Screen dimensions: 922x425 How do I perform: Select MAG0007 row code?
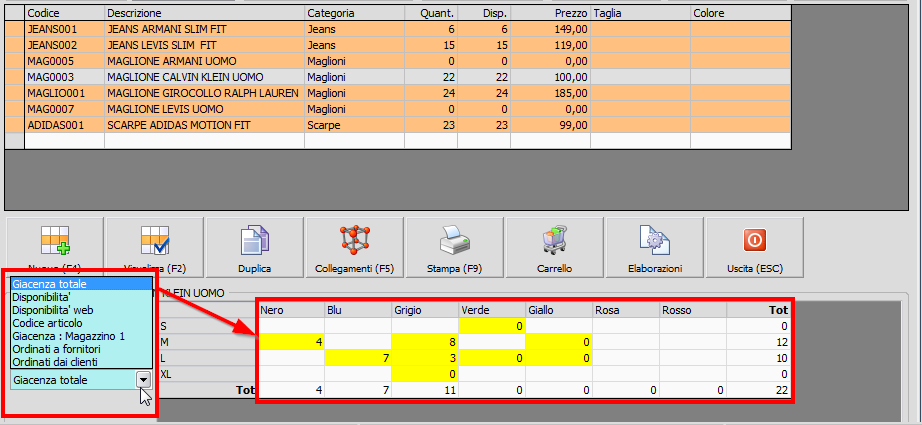65,109
